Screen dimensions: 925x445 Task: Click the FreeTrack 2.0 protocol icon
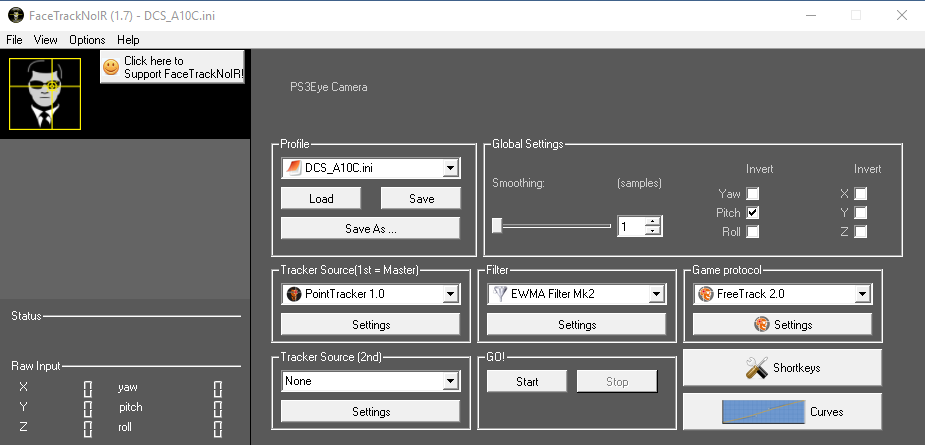[706, 294]
